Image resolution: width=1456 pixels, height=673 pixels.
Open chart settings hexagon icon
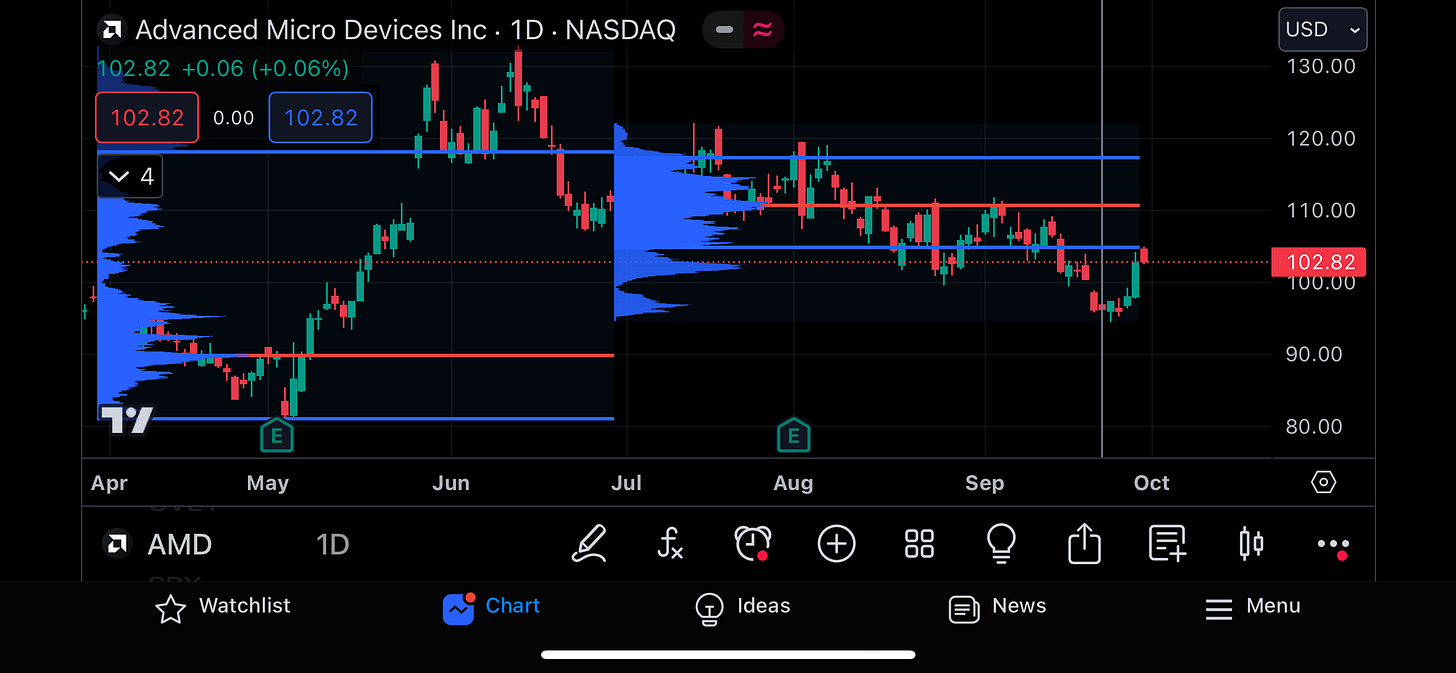1323,483
